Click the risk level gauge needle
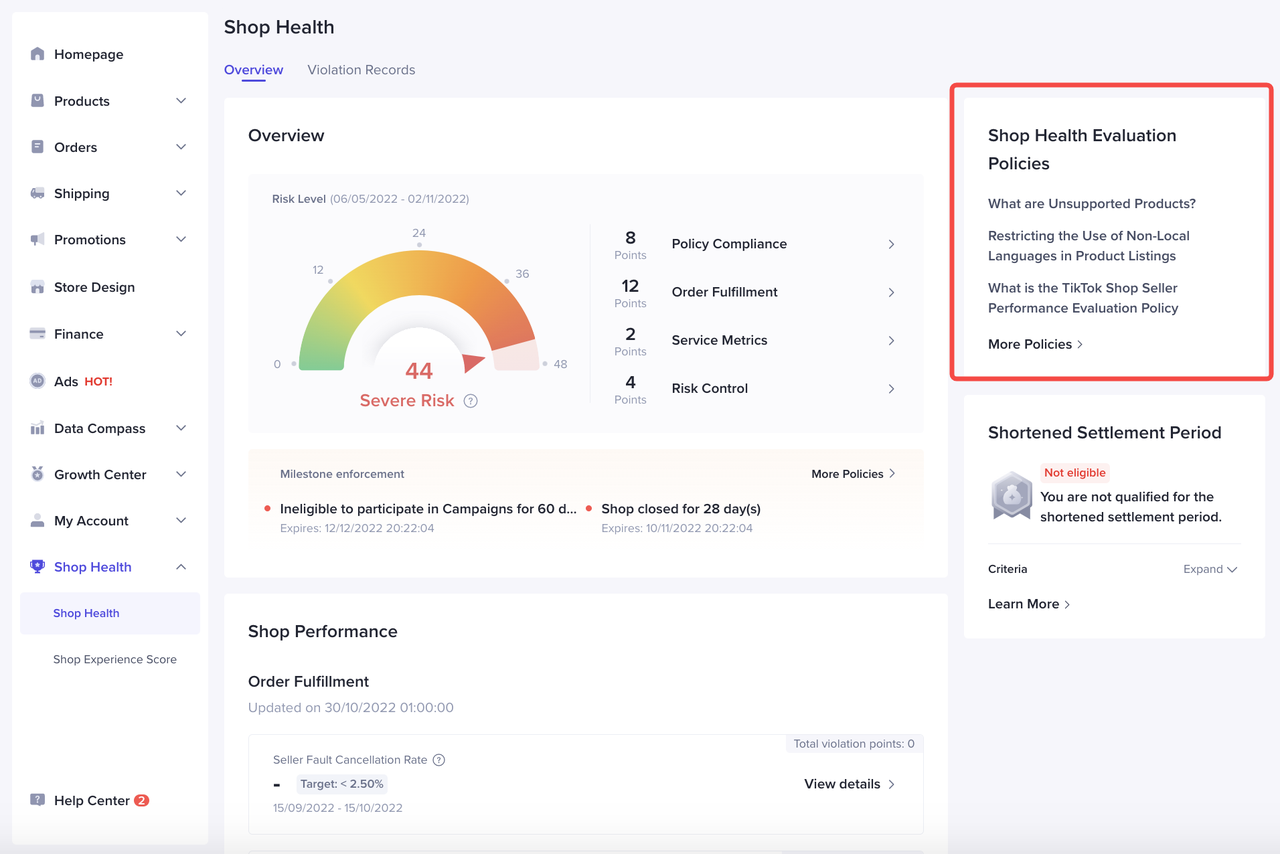The image size is (1280, 854). tap(473, 362)
